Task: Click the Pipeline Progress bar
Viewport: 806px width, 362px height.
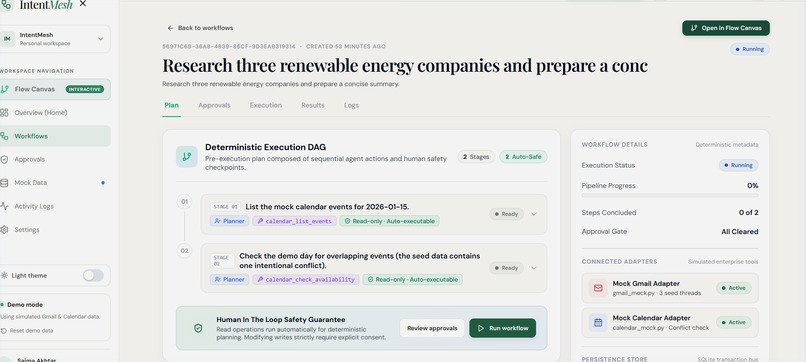Action: pyautogui.click(x=670, y=195)
